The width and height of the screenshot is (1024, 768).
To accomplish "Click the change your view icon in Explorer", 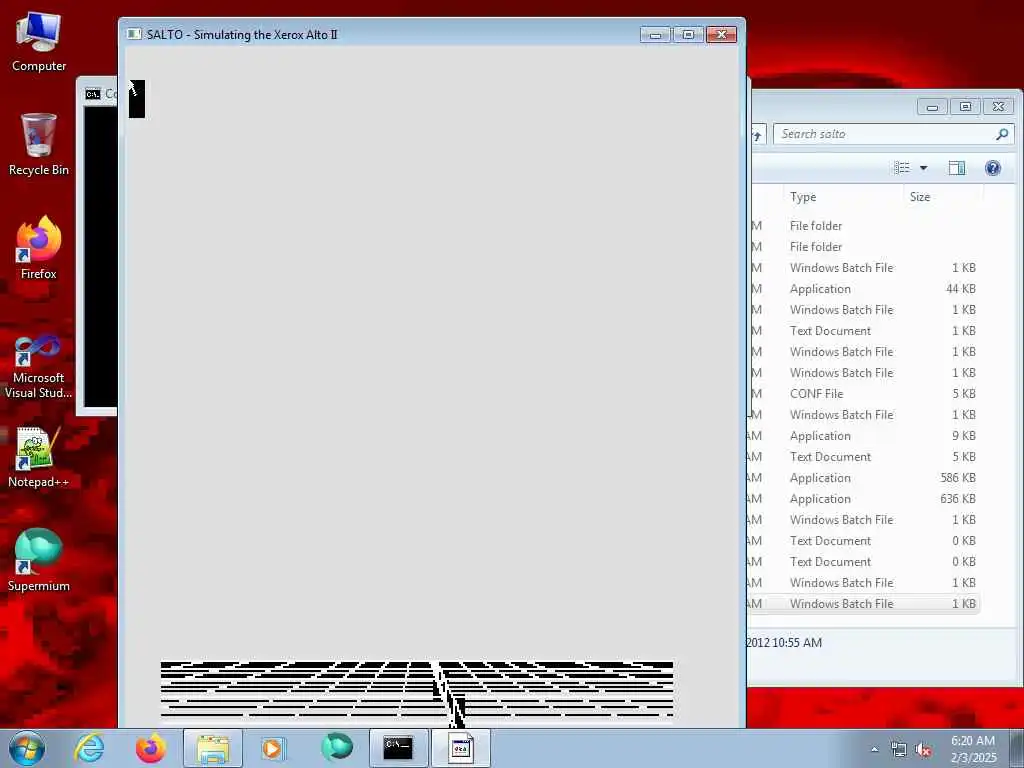I will [x=902, y=168].
